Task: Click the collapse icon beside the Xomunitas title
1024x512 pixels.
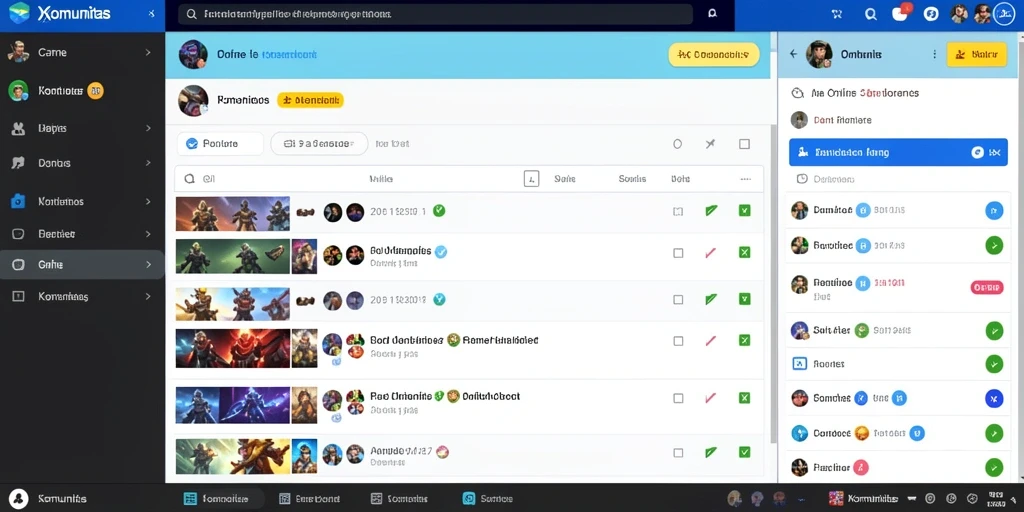Action: point(152,14)
